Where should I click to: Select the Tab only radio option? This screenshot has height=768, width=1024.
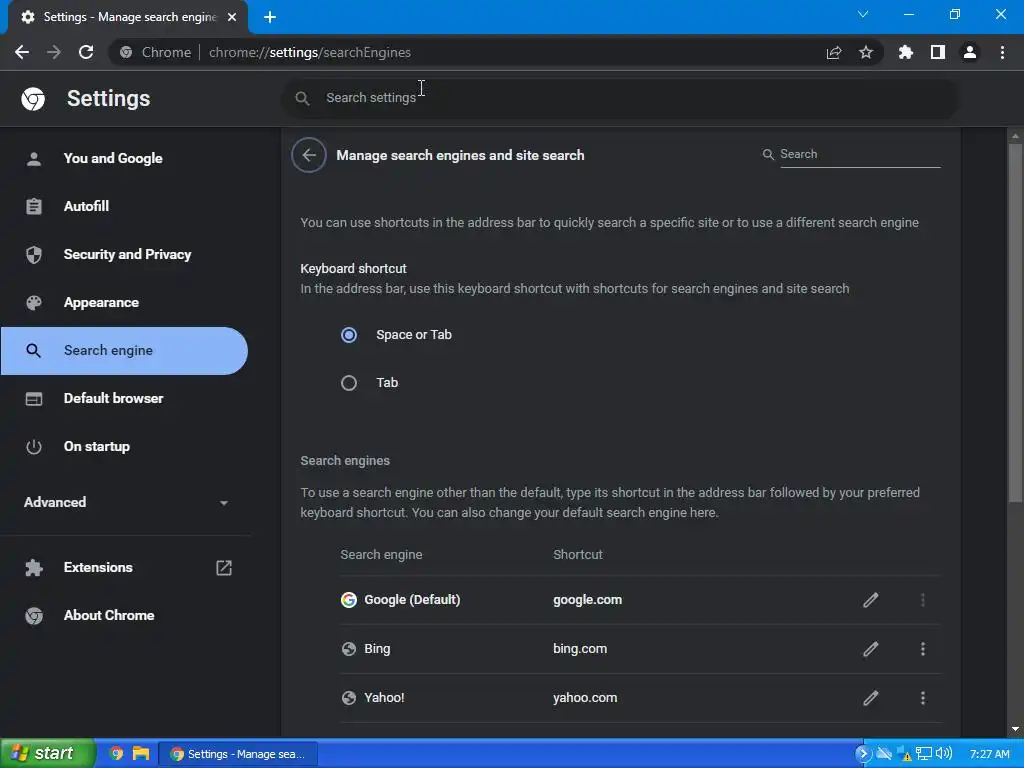pos(349,383)
